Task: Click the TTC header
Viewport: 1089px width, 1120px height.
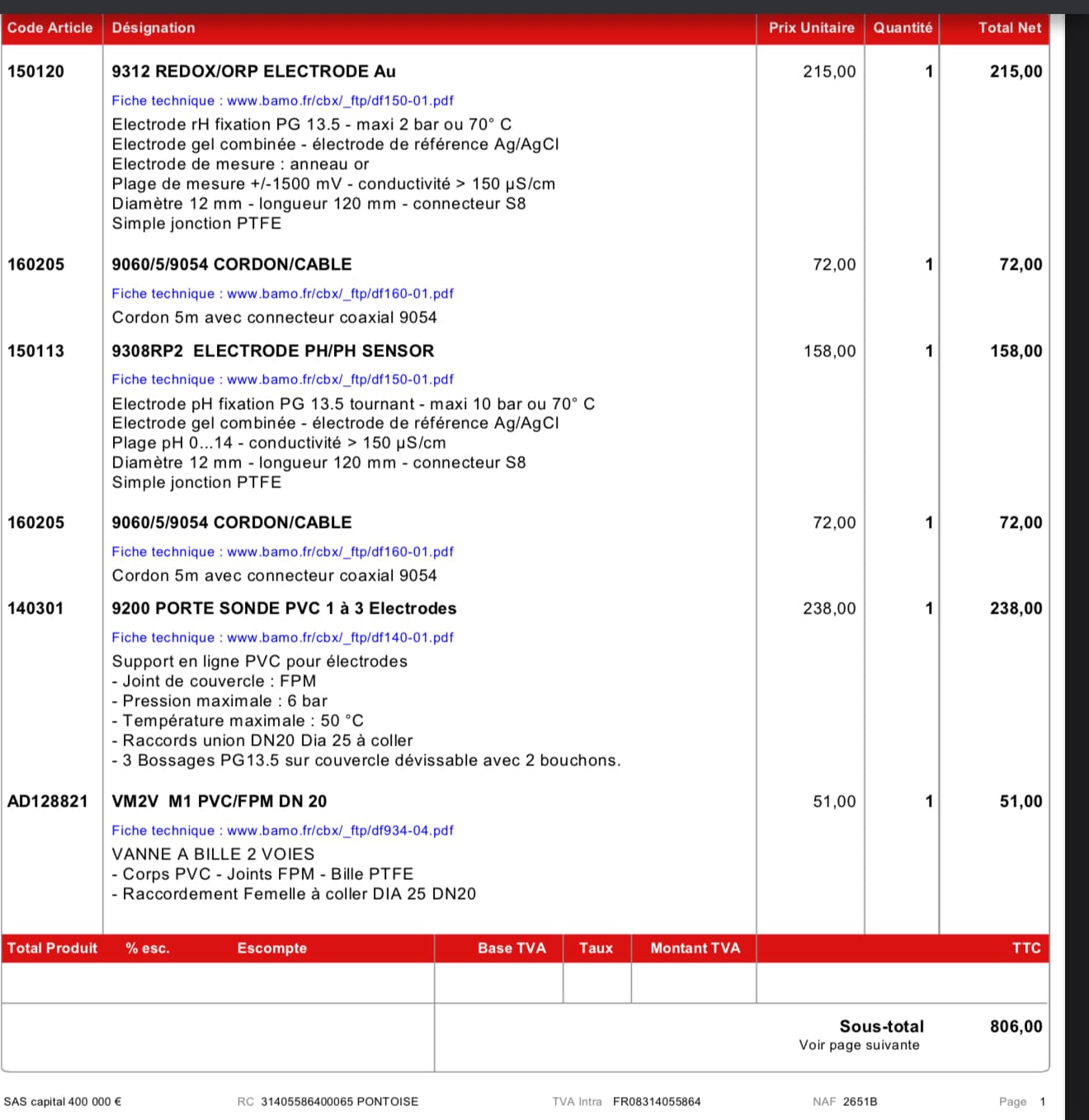Action: point(1026,948)
